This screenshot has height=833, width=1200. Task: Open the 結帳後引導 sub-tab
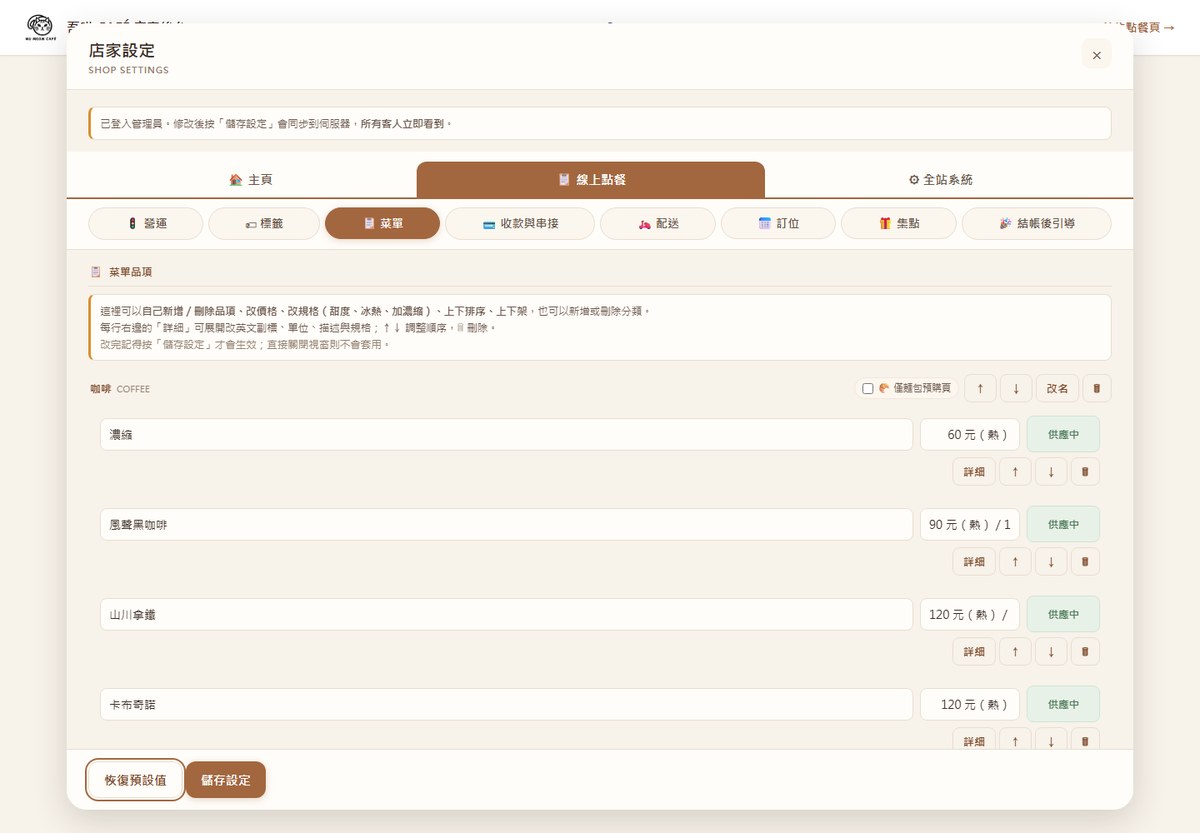pyautogui.click(x=1036, y=224)
